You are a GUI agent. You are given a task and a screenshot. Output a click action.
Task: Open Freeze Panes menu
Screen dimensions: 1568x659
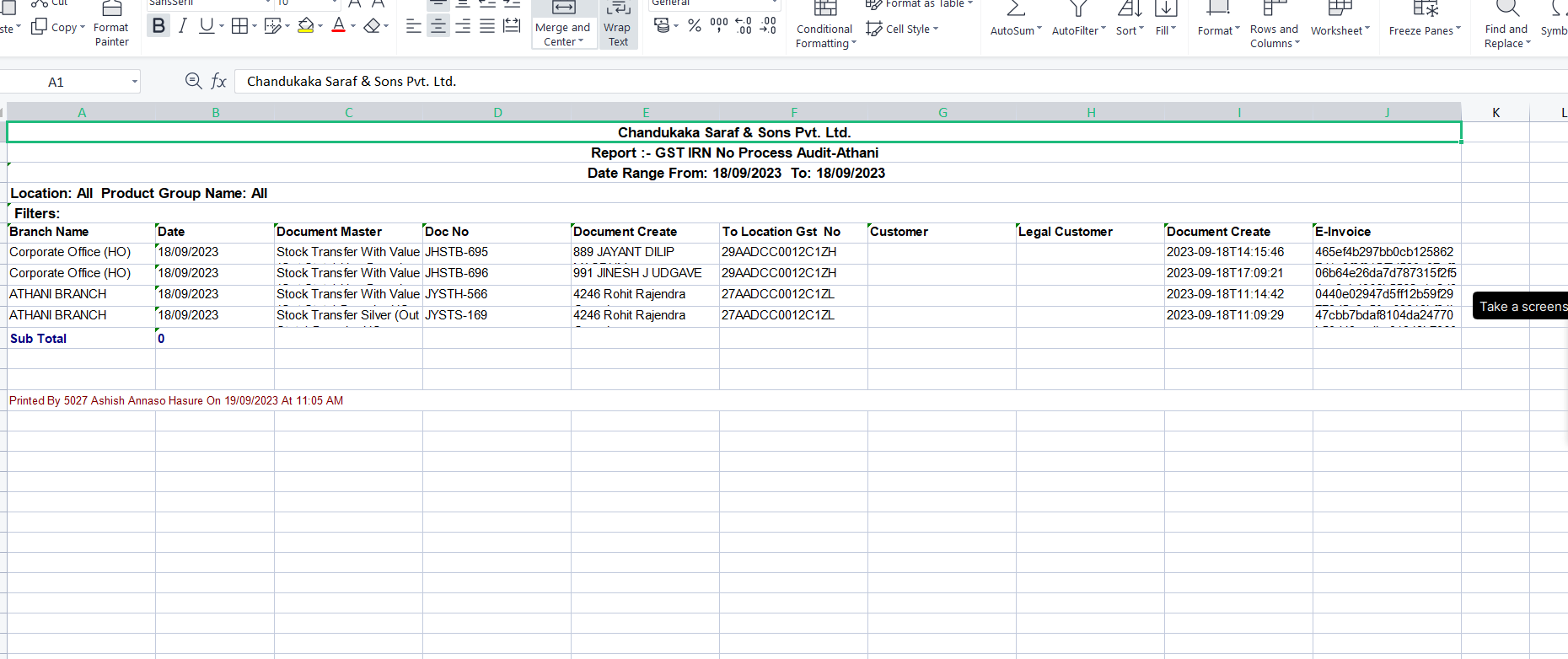point(1426,19)
